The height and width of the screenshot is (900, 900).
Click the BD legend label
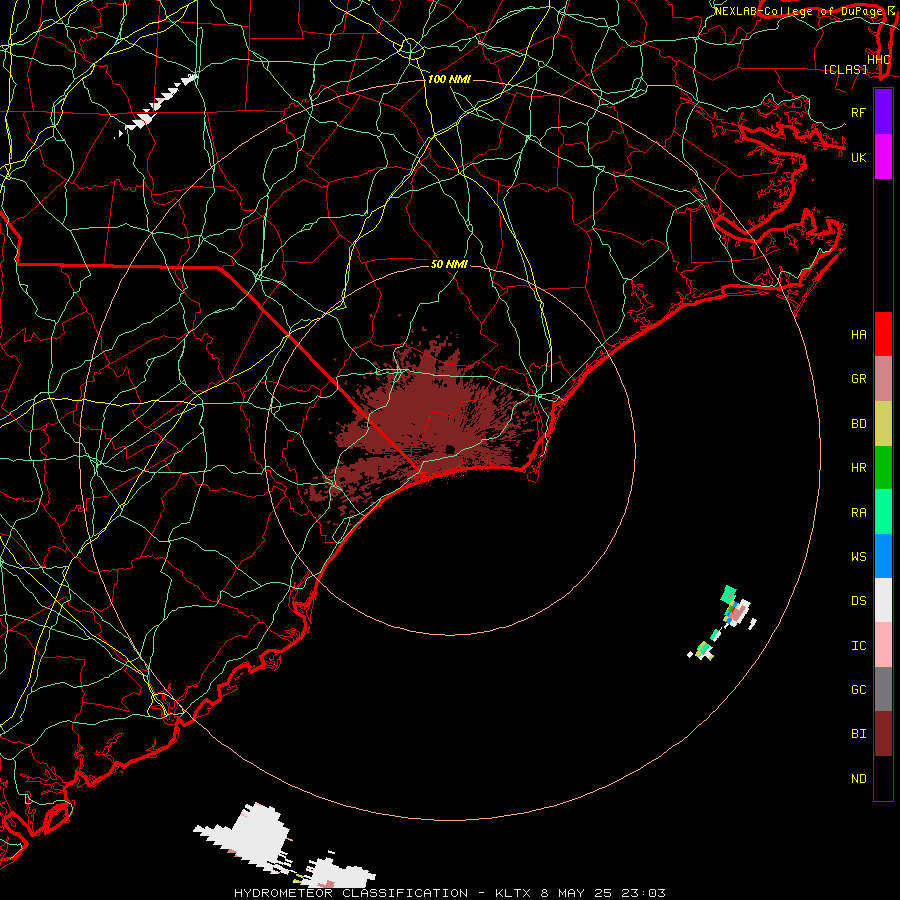click(x=858, y=424)
